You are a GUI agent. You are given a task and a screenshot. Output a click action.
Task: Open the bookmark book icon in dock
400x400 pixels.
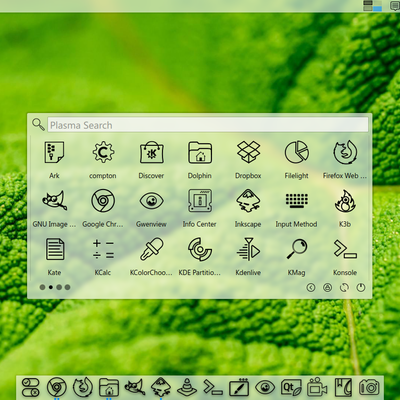point(343,387)
